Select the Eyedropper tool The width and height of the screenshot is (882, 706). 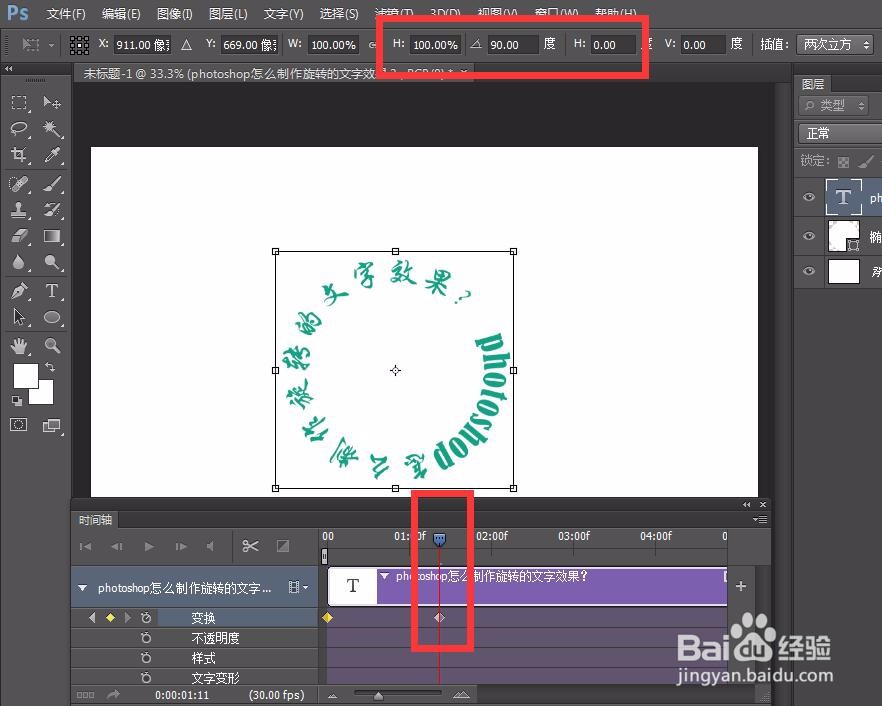(x=52, y=155)
